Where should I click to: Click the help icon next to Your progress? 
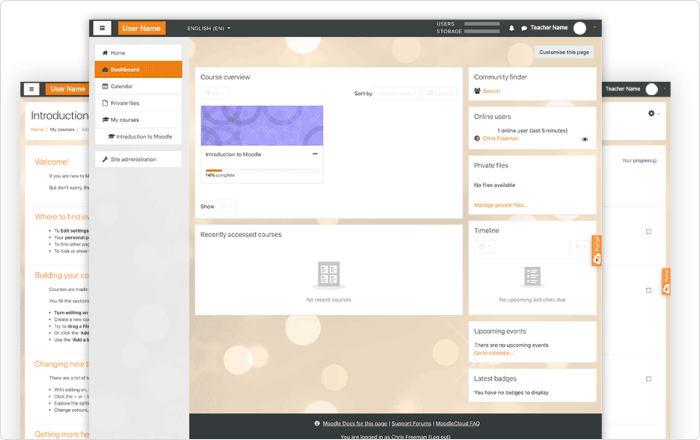tap(654, 161)
